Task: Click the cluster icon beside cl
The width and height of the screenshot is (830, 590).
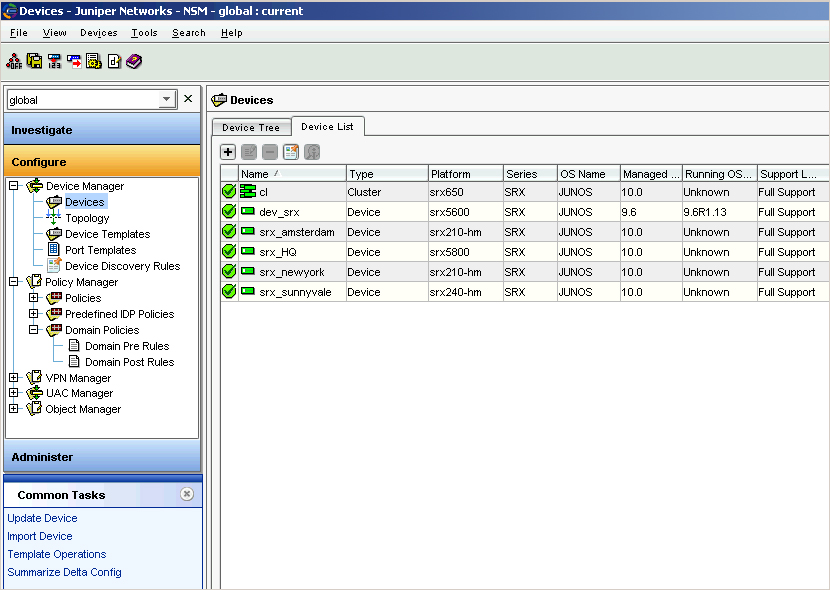Action: pyautogui.click(x=248, y=192)
